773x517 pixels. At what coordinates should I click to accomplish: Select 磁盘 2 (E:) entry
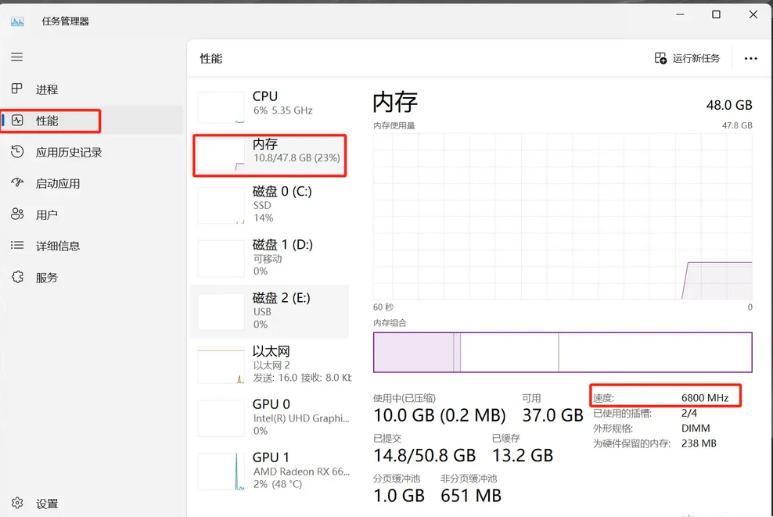pyautogui.click(x=270, y=311)
